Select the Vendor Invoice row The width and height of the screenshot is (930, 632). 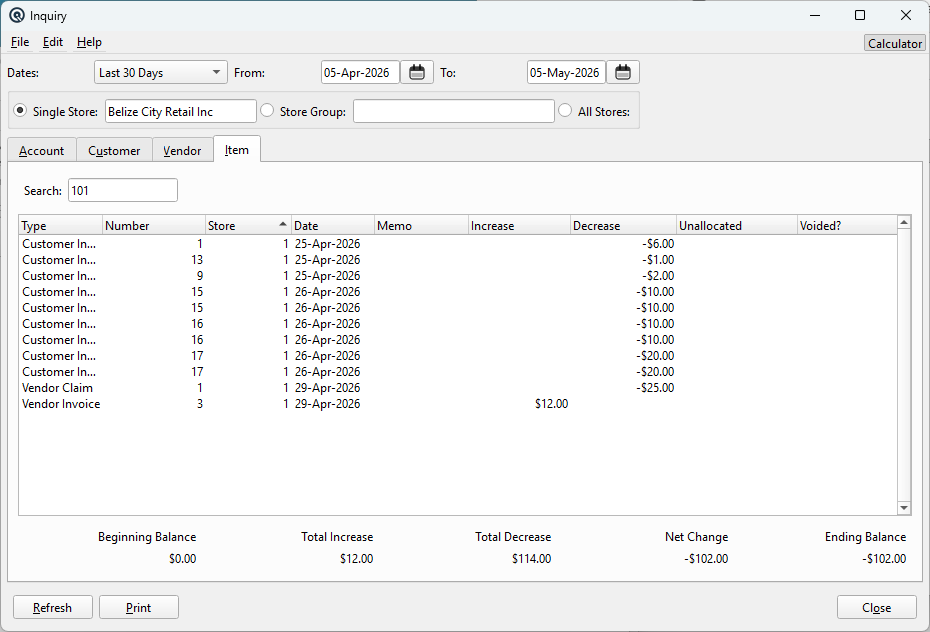click(x=458, y=404)
